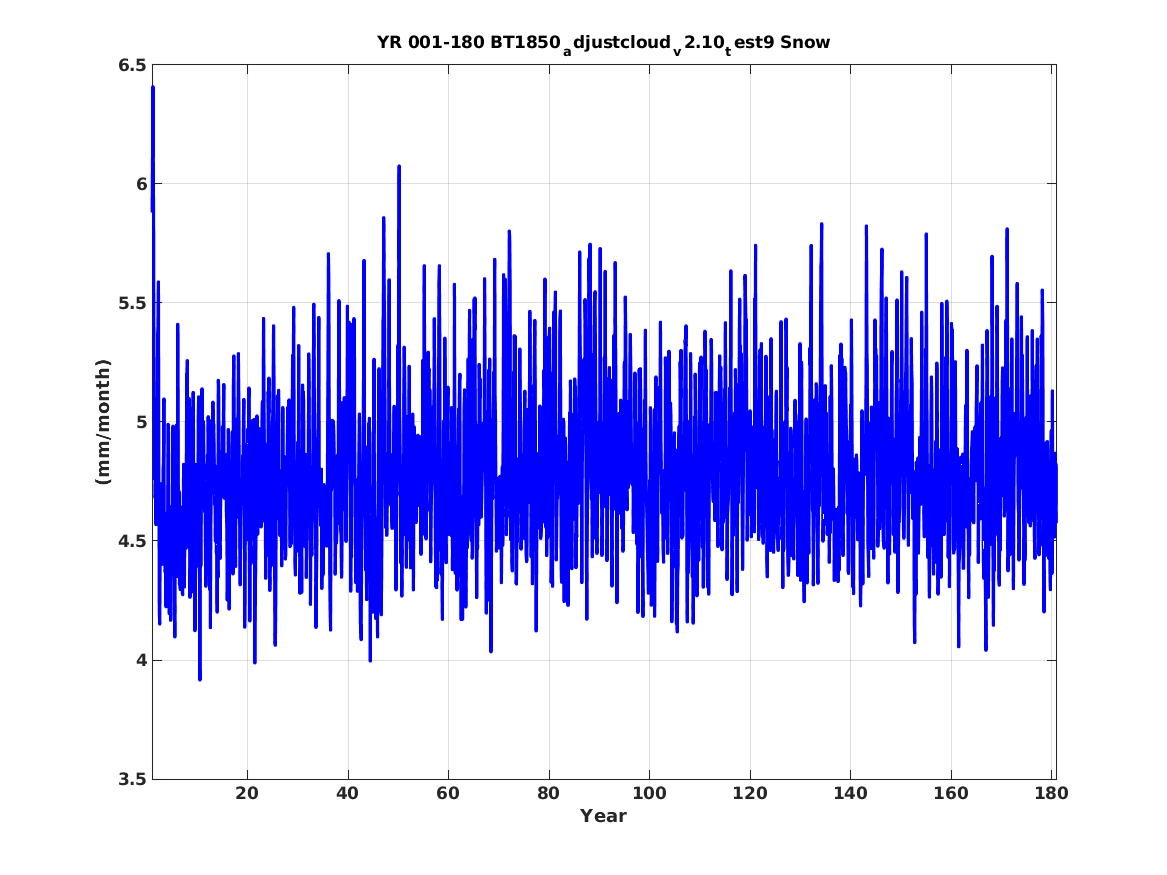Click the x-axis tick label '100'
1167x875 pixels.
[x=649, y=793]
